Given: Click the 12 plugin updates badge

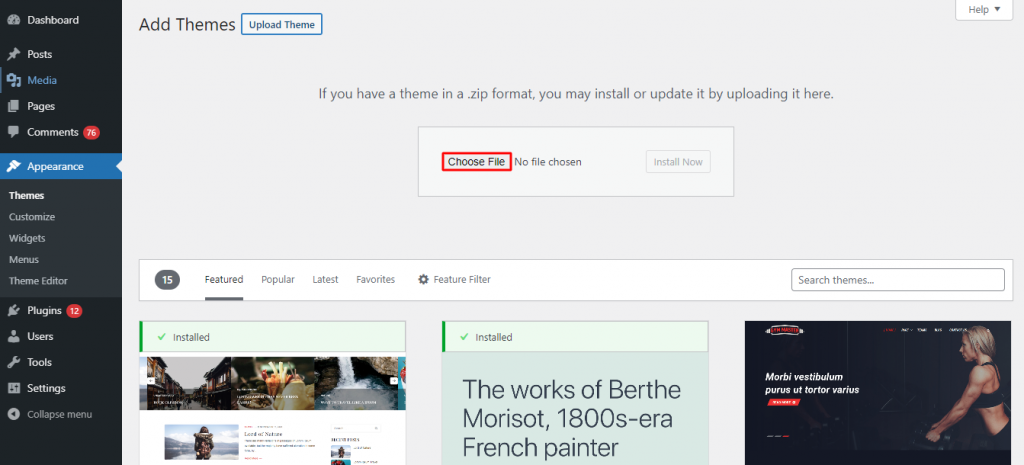Looking at the screenshot, I should (x=74, y=311).
